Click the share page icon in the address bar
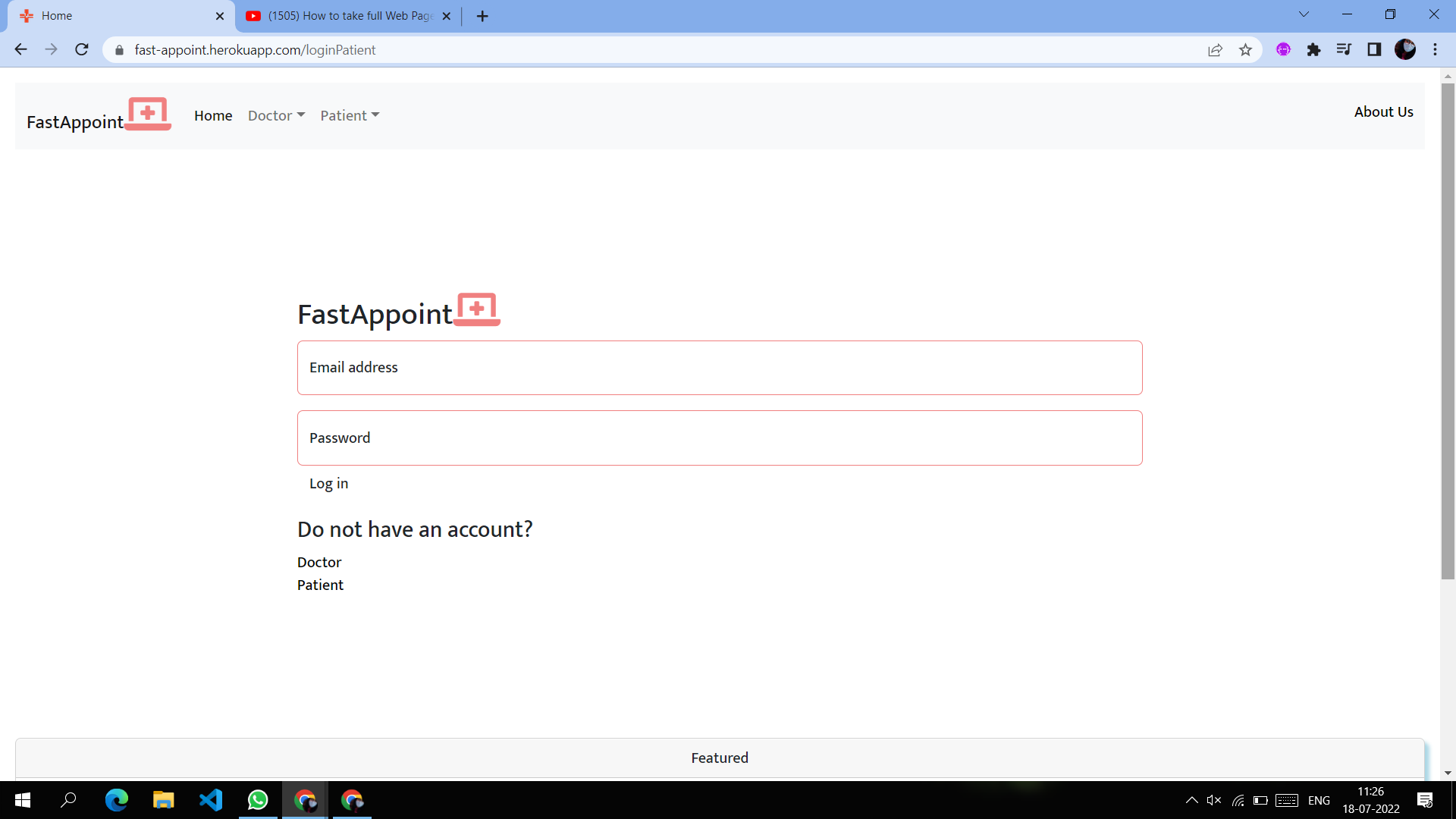Viewport: 1456px width, 819px height. [1215, 50]
